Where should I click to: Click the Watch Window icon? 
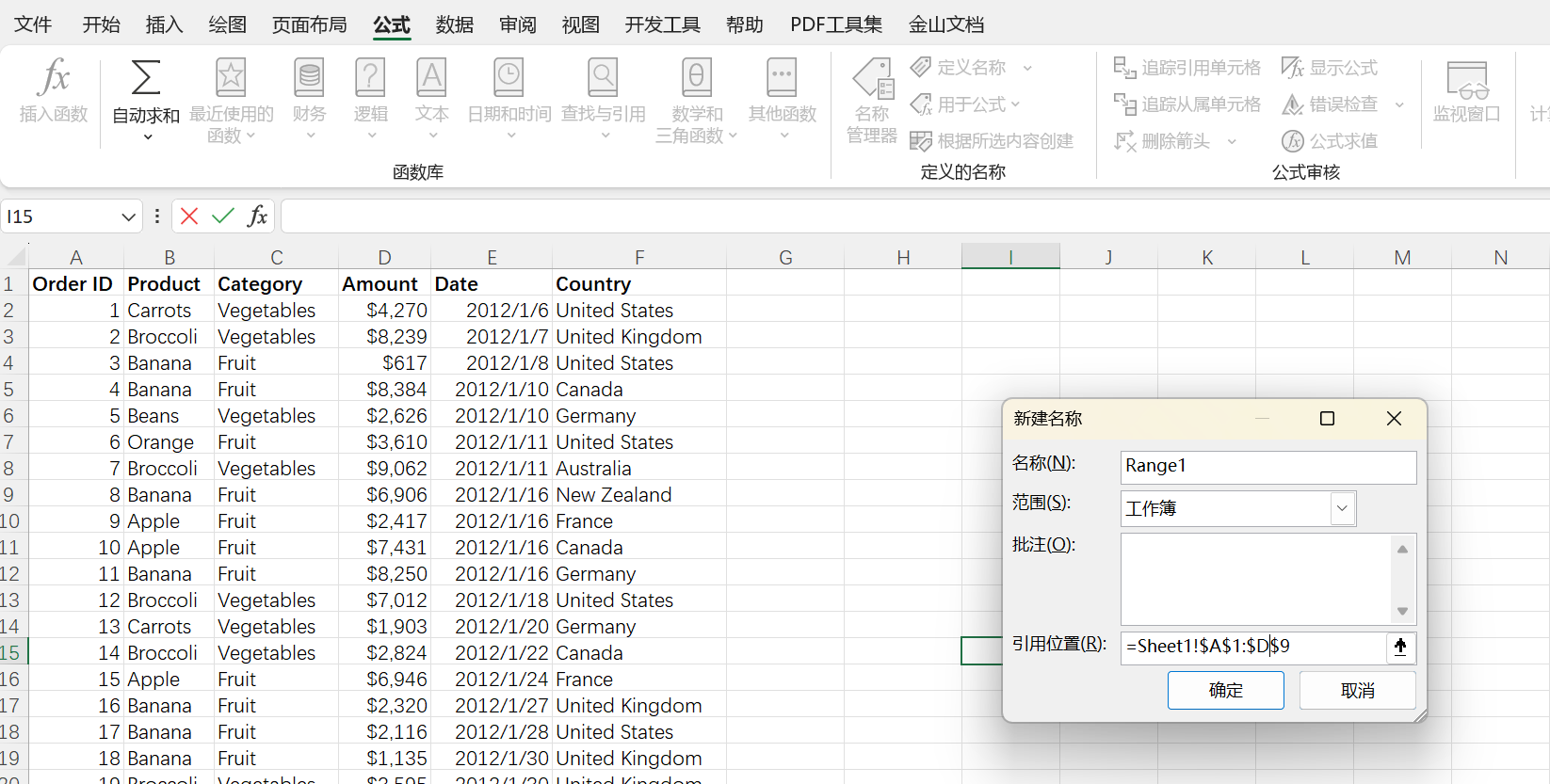(x=1466, y=81)
